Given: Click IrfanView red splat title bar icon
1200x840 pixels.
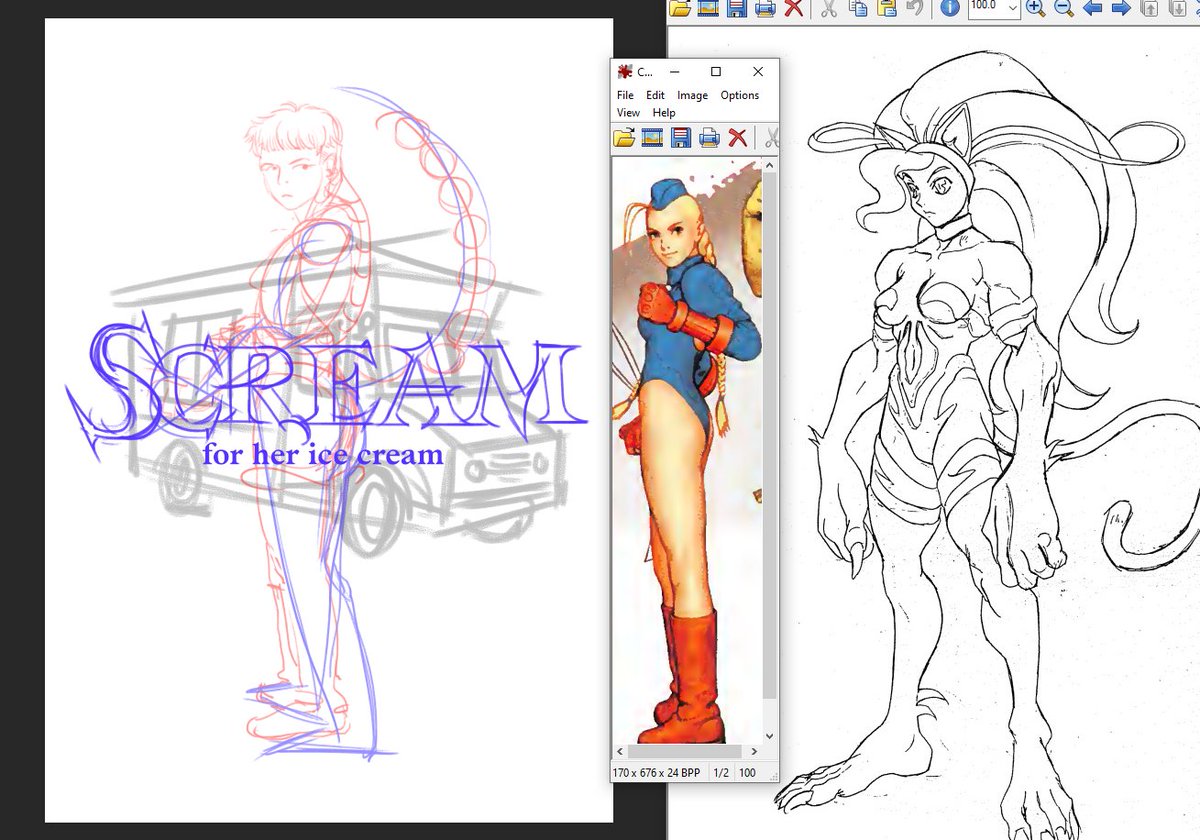Looking at the screenshot, I should [x=625, y=72].
